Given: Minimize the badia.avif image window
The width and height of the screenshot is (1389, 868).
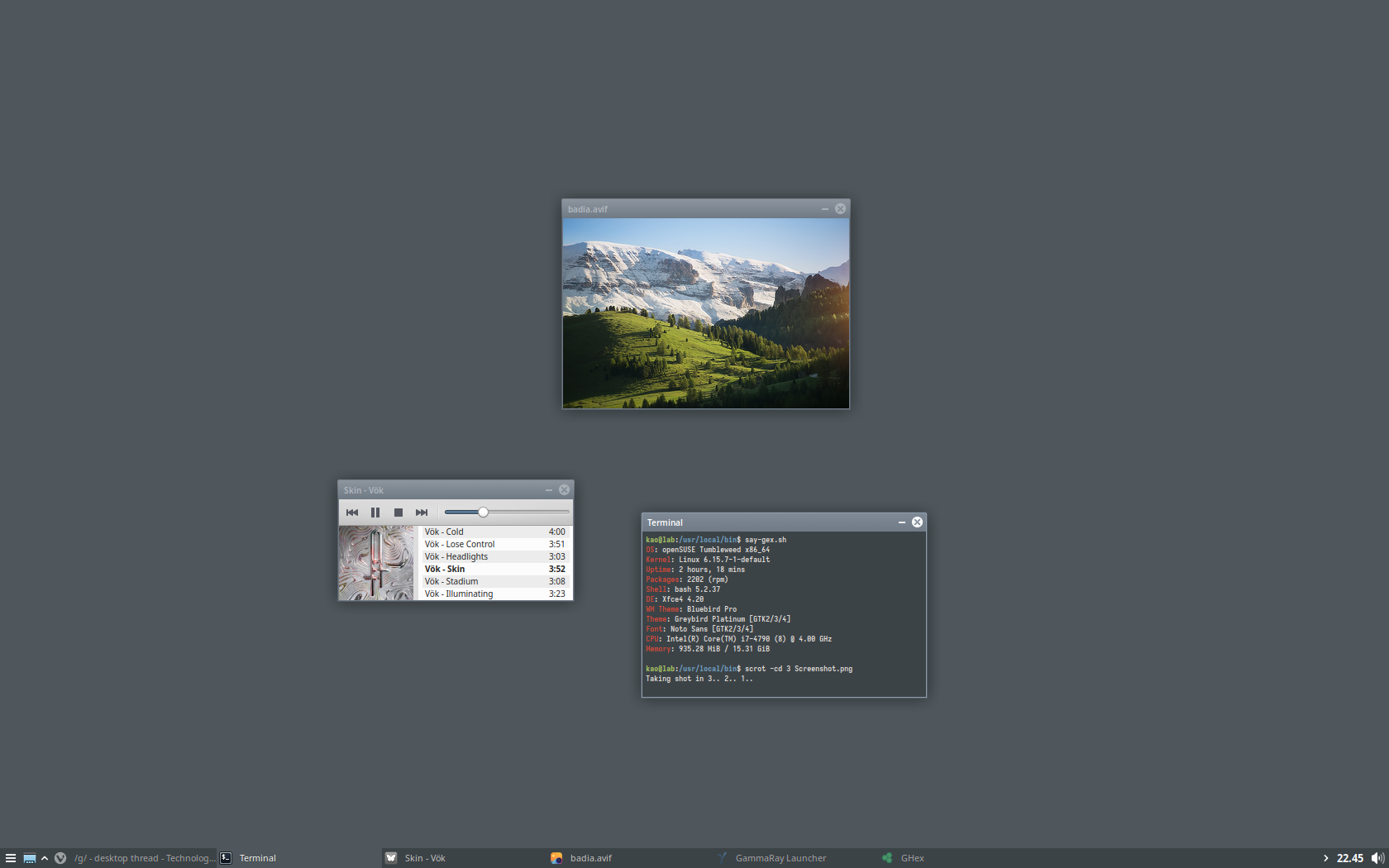Looking at the screenshot, I should click(x=824, y=209).
